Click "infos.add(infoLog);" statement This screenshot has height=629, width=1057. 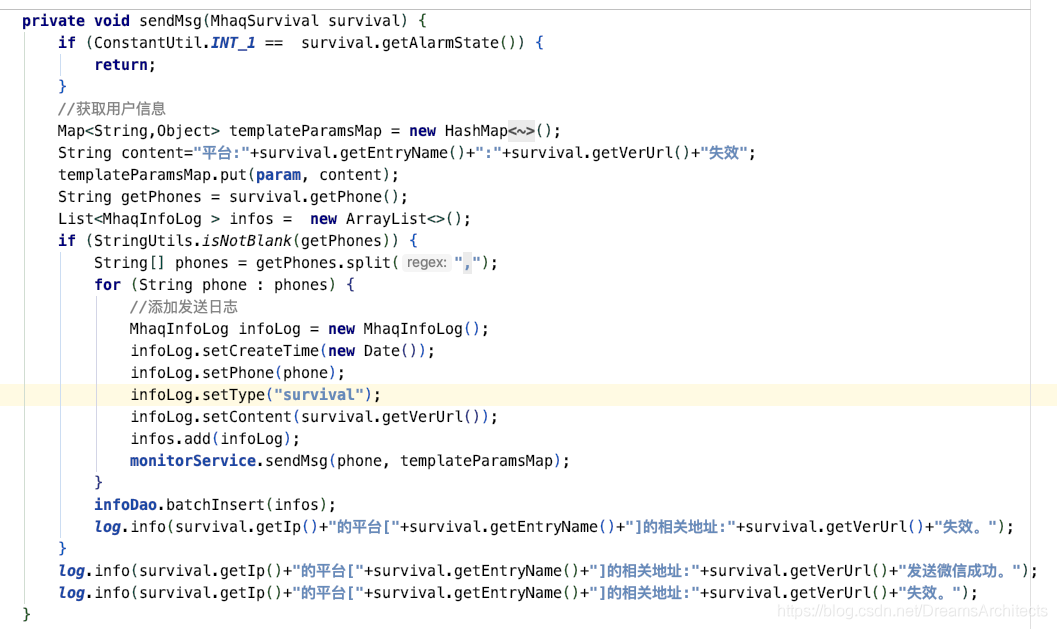215,439
